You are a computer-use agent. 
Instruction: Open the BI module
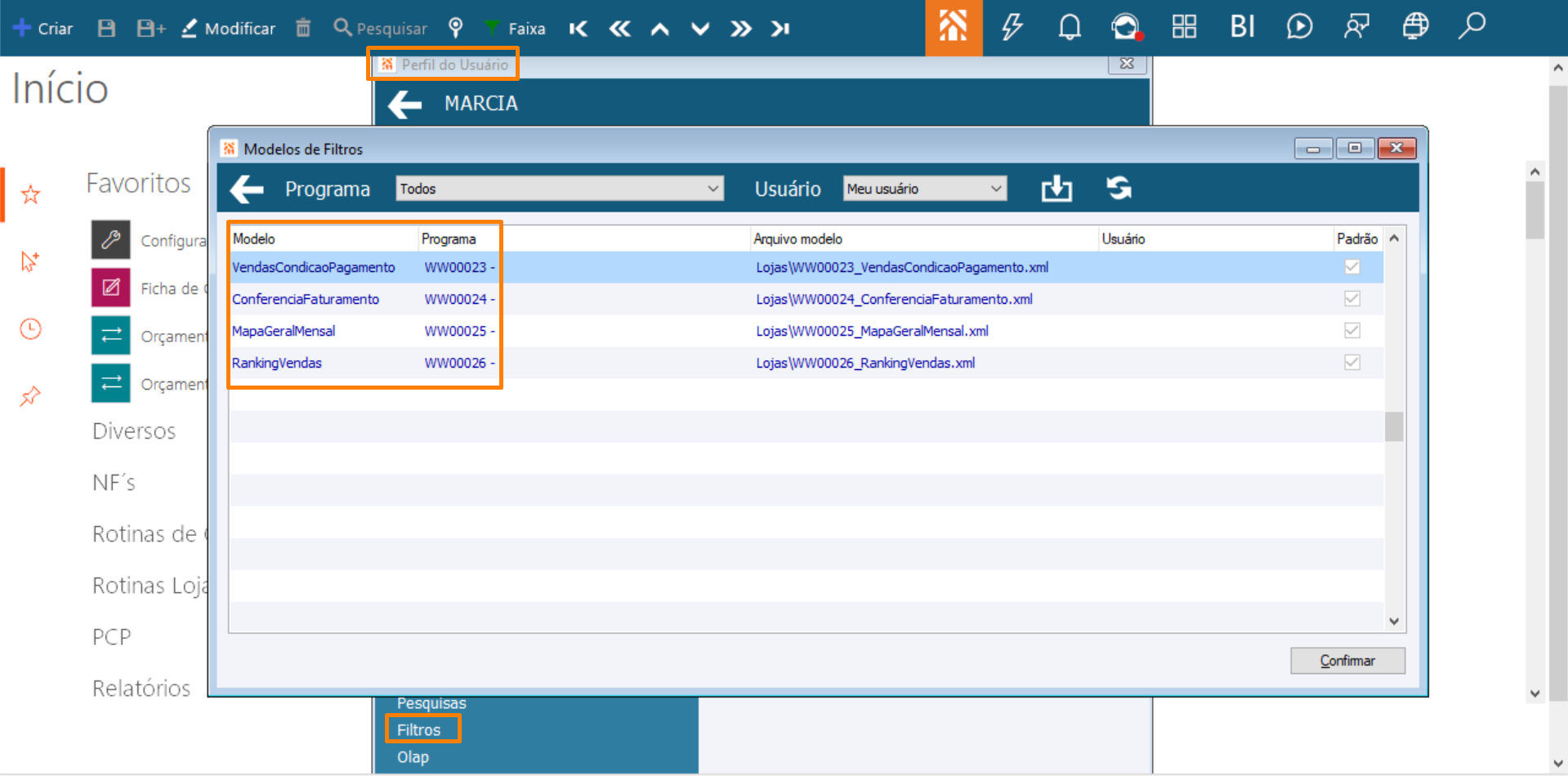coord(1242,27)
